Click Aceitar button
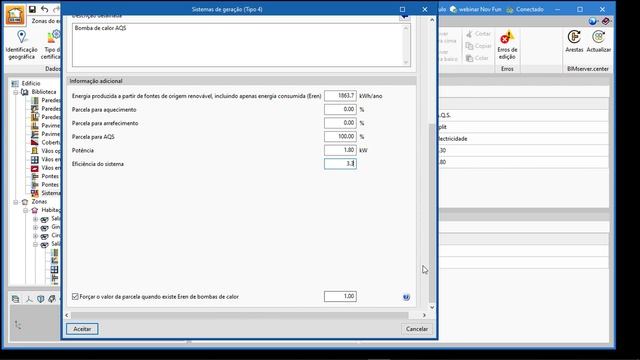Screen dimensions: 640x360 pyautogui.click(x=82, y=329)
